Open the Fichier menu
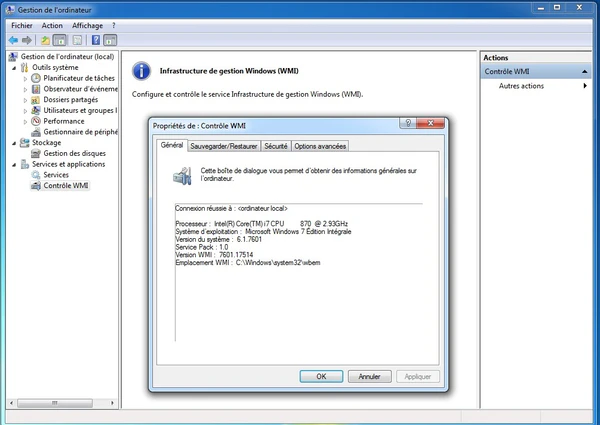 (x=21, y=25)
